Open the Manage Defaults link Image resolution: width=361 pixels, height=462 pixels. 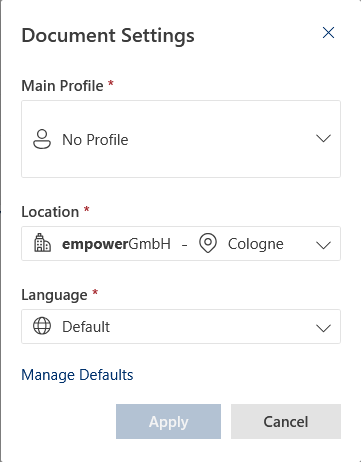click(x=77, y=375)
